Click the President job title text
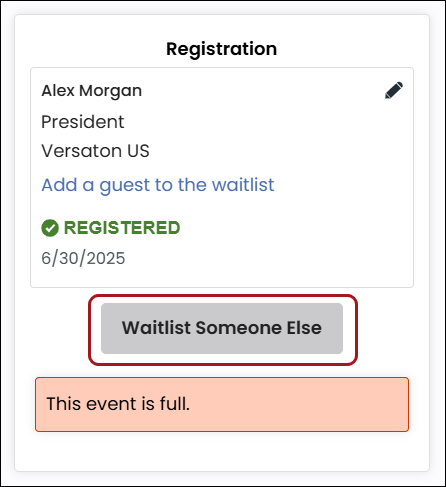The image size is (446, 487). pyautogui.click(x=83, y=122)
